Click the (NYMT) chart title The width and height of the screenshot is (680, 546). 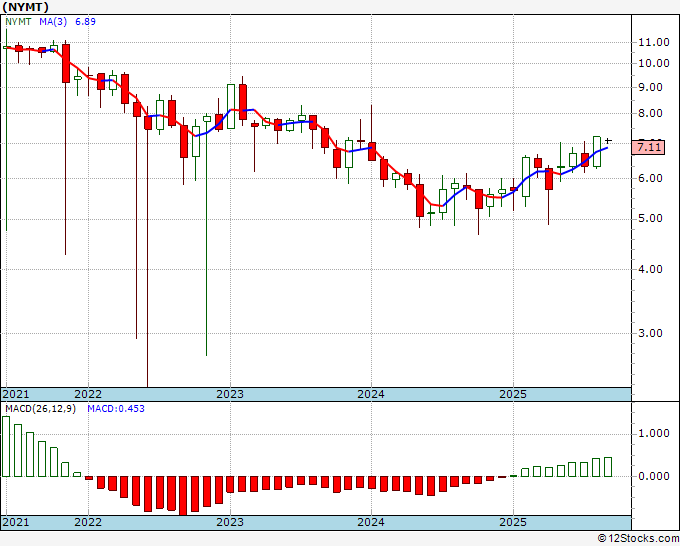pos(26,7)
